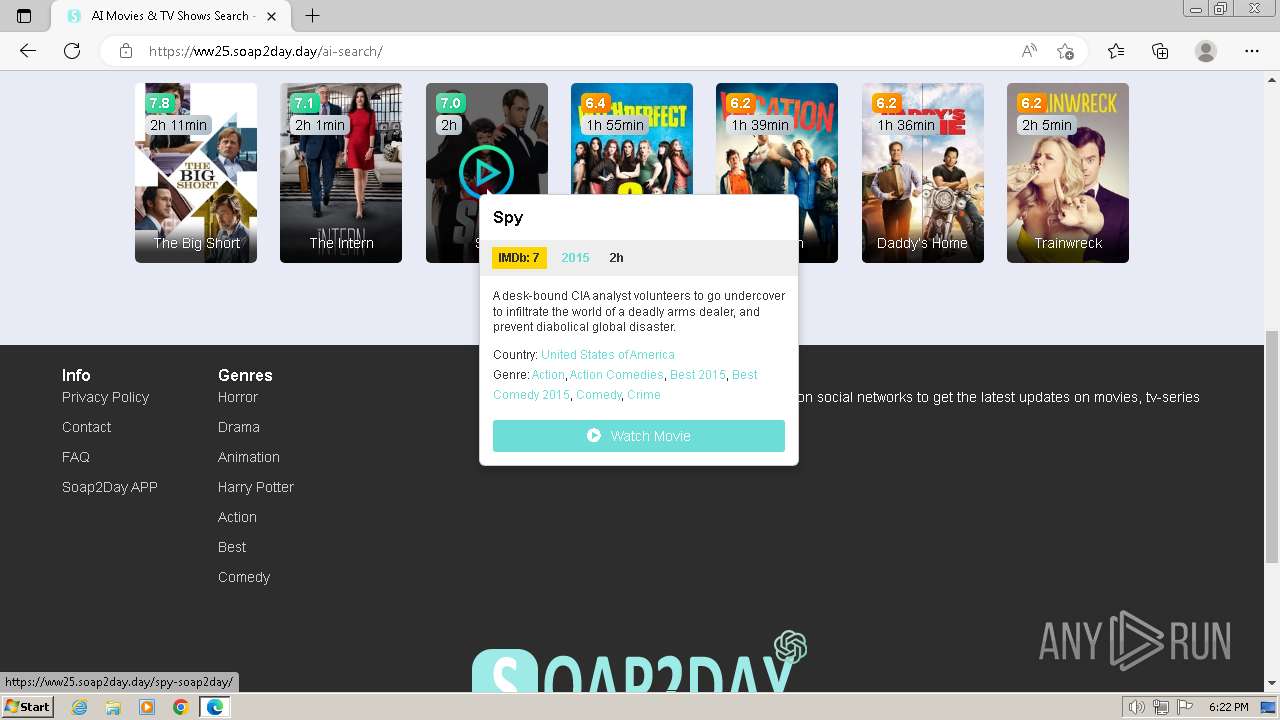1280x720 pixels.
Task: Open the Vacation poster rated 6.2
Action: tap(777, 138)
